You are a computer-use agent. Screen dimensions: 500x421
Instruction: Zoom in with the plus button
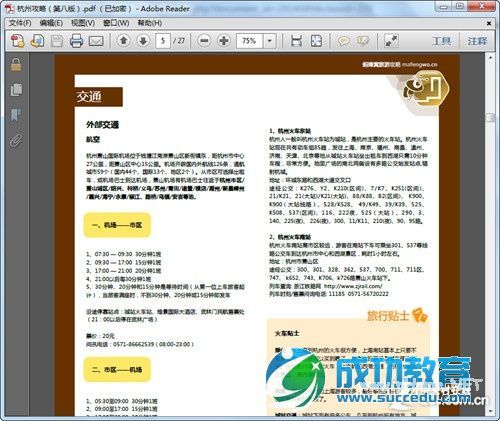coord(224,41)
